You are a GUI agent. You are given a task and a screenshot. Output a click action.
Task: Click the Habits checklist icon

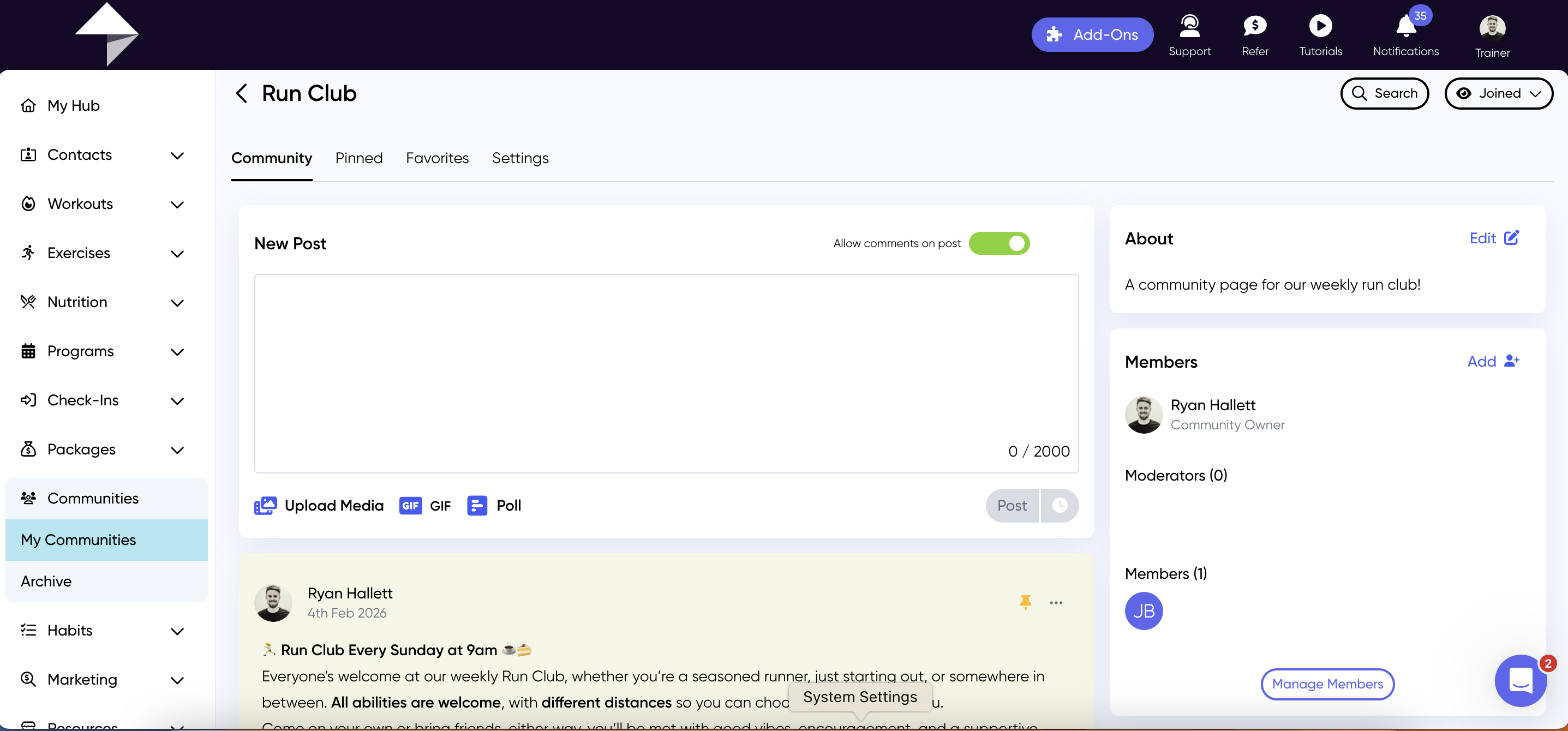point(28,630)
